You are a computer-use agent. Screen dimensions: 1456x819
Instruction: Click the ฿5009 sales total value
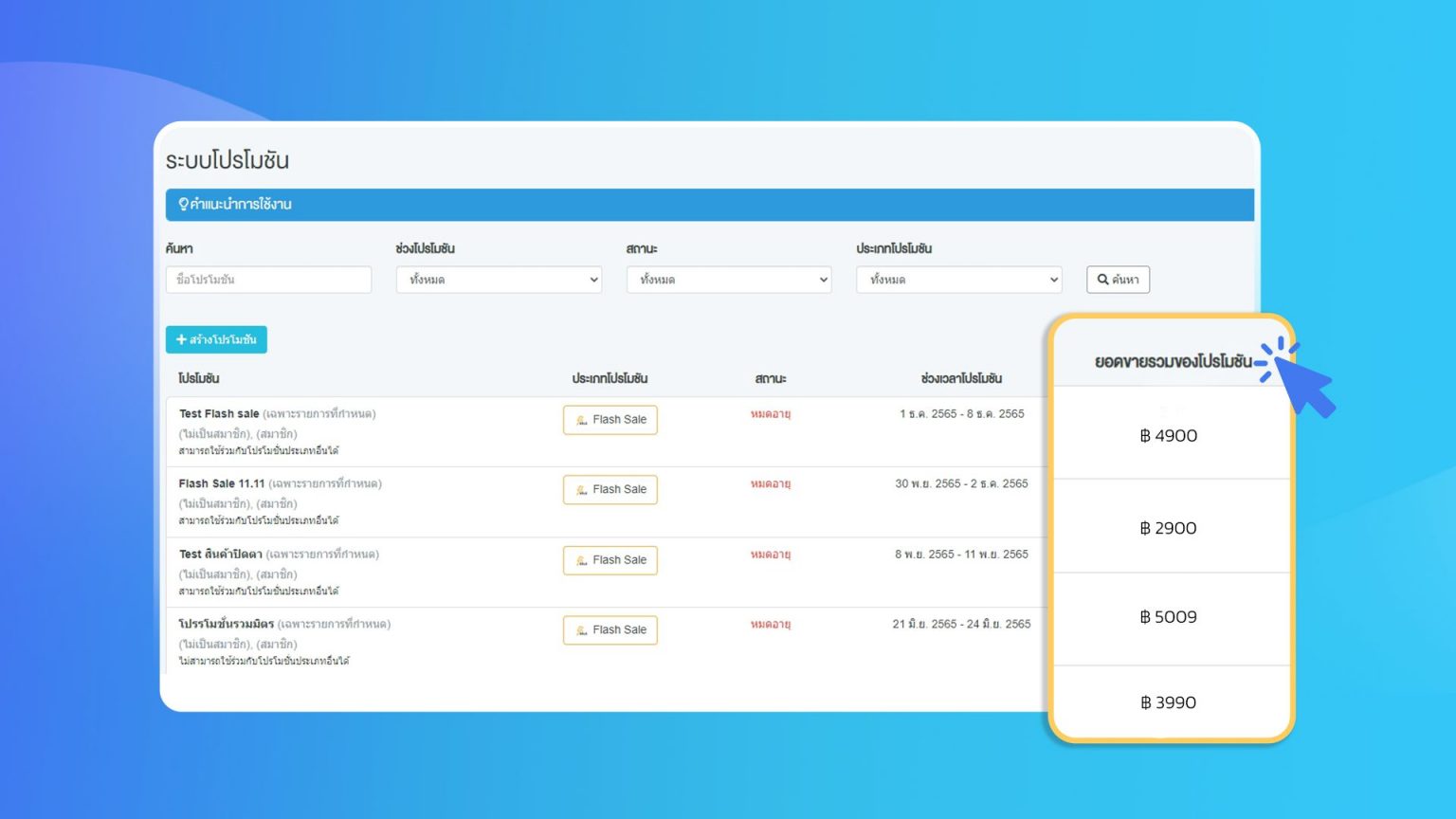[x=1170, y=617]
